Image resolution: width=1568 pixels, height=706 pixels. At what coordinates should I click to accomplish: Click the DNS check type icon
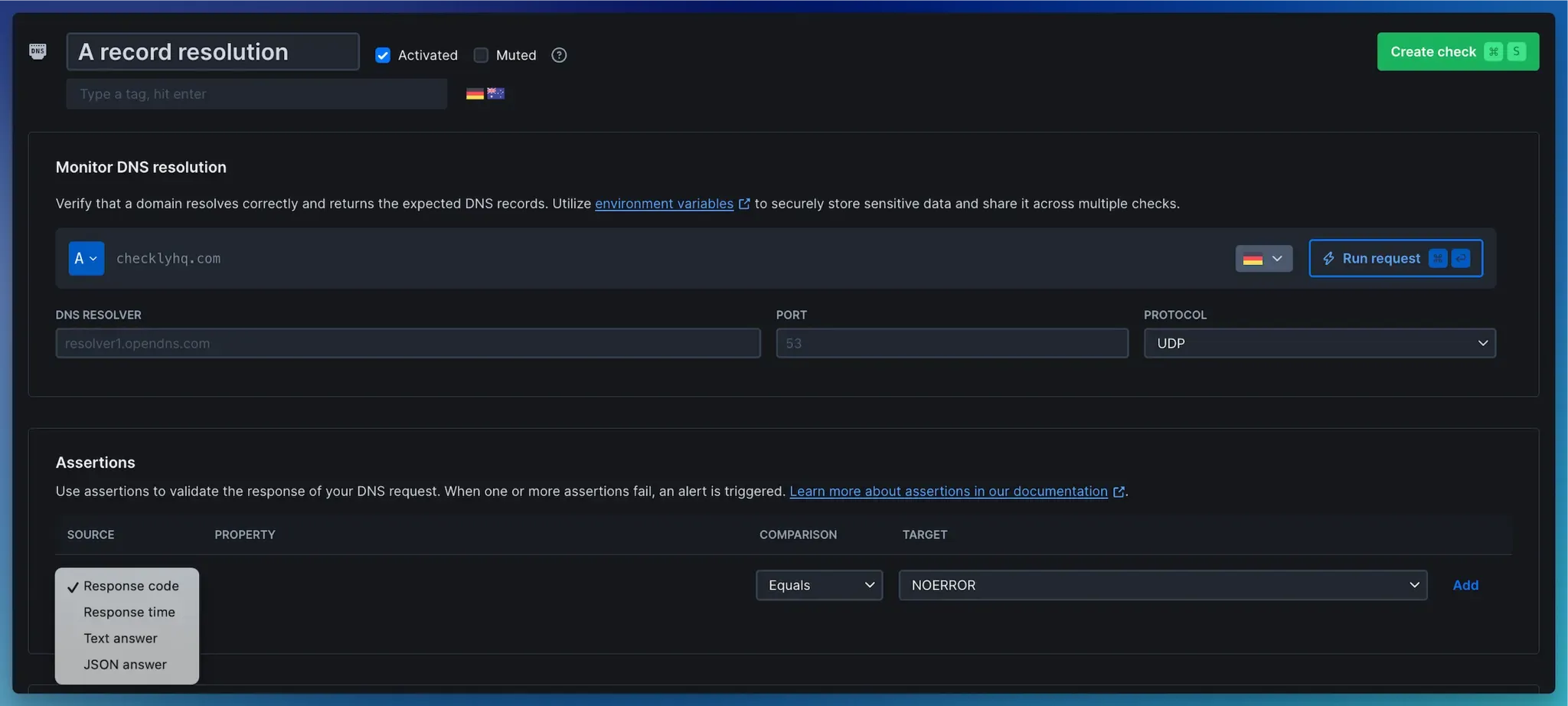point(38,51)
